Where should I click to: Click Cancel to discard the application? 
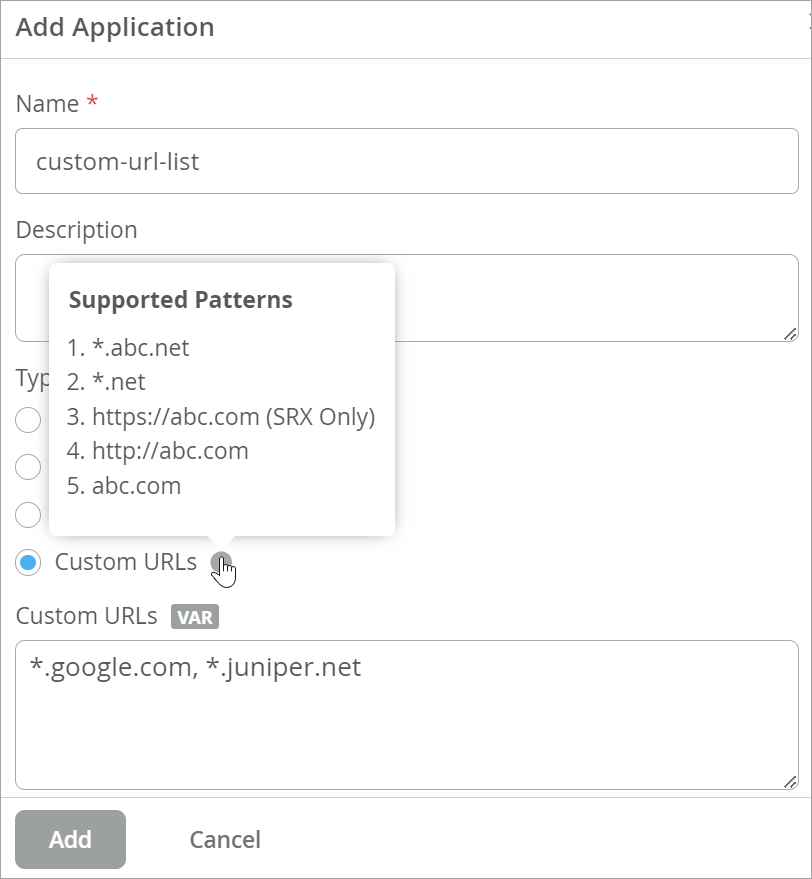click(225, 839)
